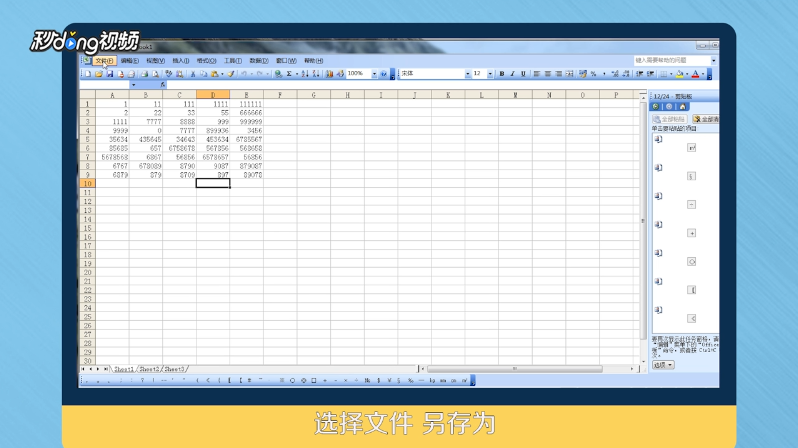Click the red Font Color swatch
798x448 pixels.
pos(695,74)
